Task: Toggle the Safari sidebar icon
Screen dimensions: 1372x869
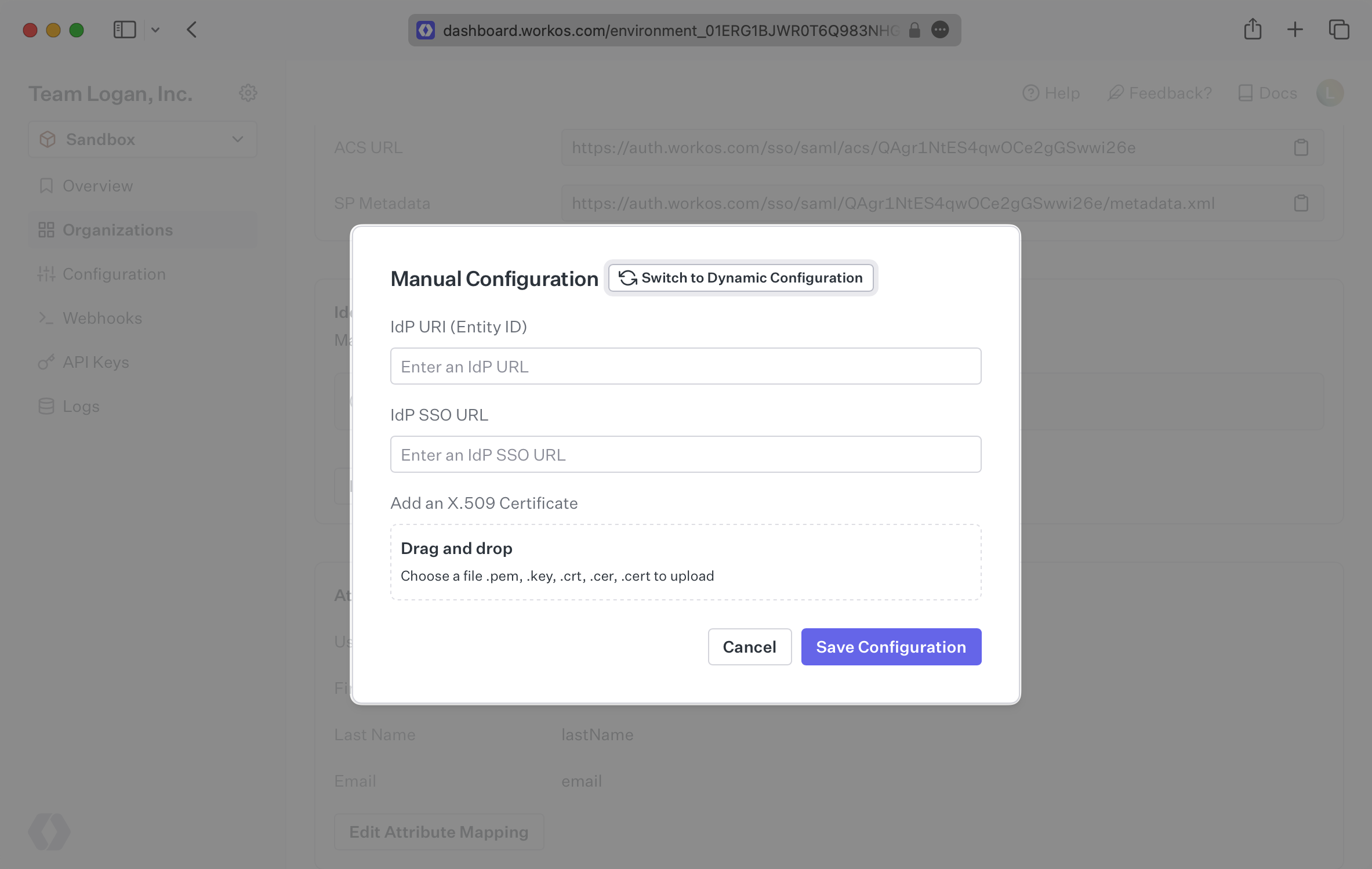Action: click(124, 30)
